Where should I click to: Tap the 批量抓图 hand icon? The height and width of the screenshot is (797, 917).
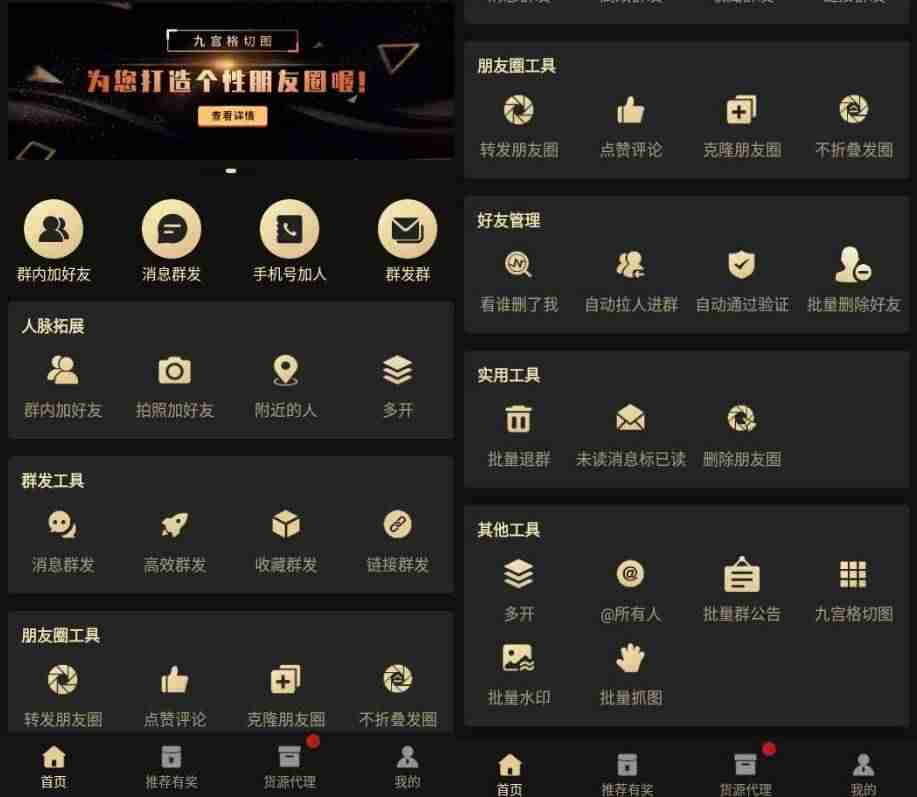tap(630, 657)
